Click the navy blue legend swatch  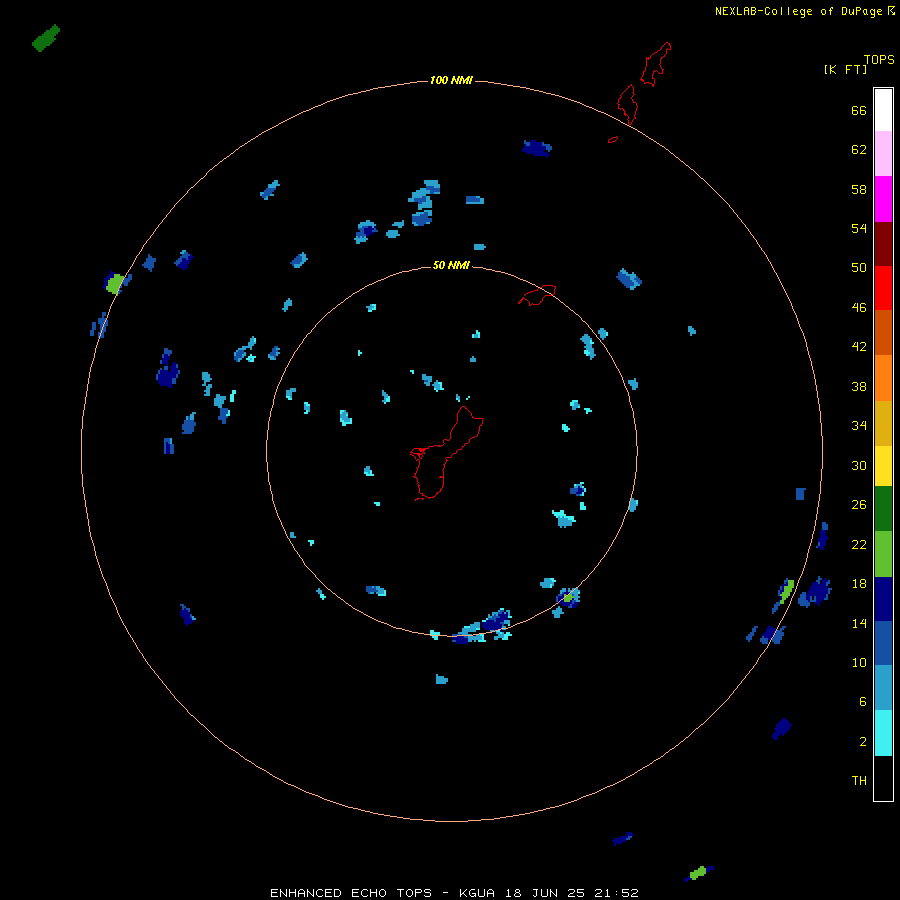[883, 599]
